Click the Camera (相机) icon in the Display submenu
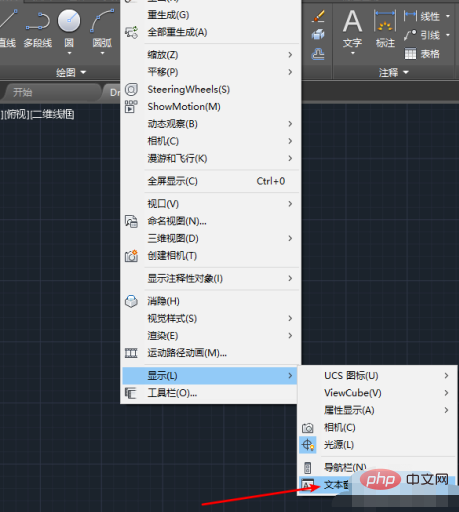The height and width of the screenshot is (512, 459). pos(307,428)
